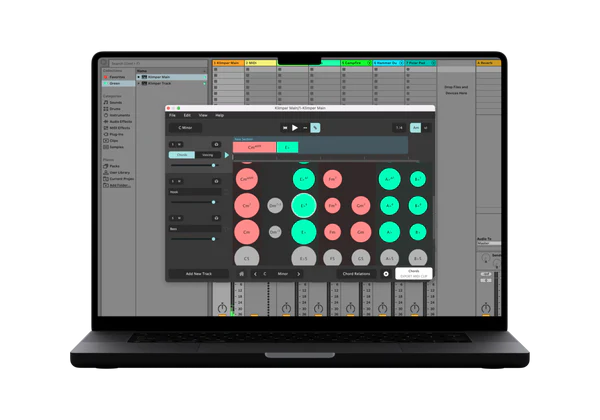Open the C Minor key dropdown

pos(187,127)
